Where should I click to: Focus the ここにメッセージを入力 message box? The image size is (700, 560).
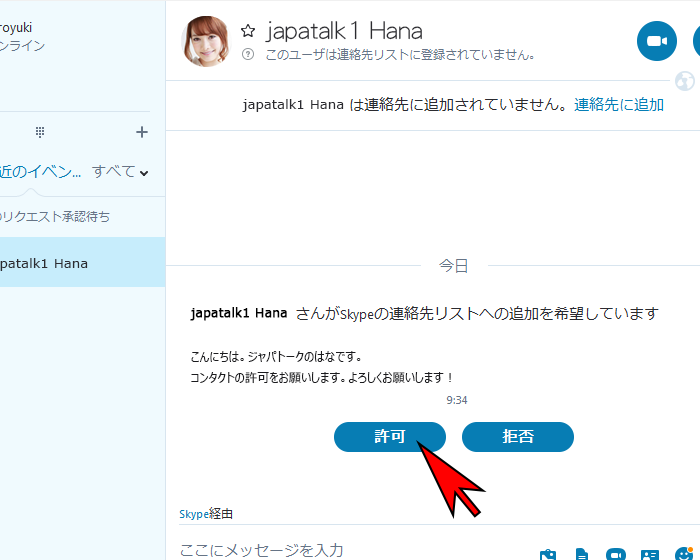tap(262, 550)
